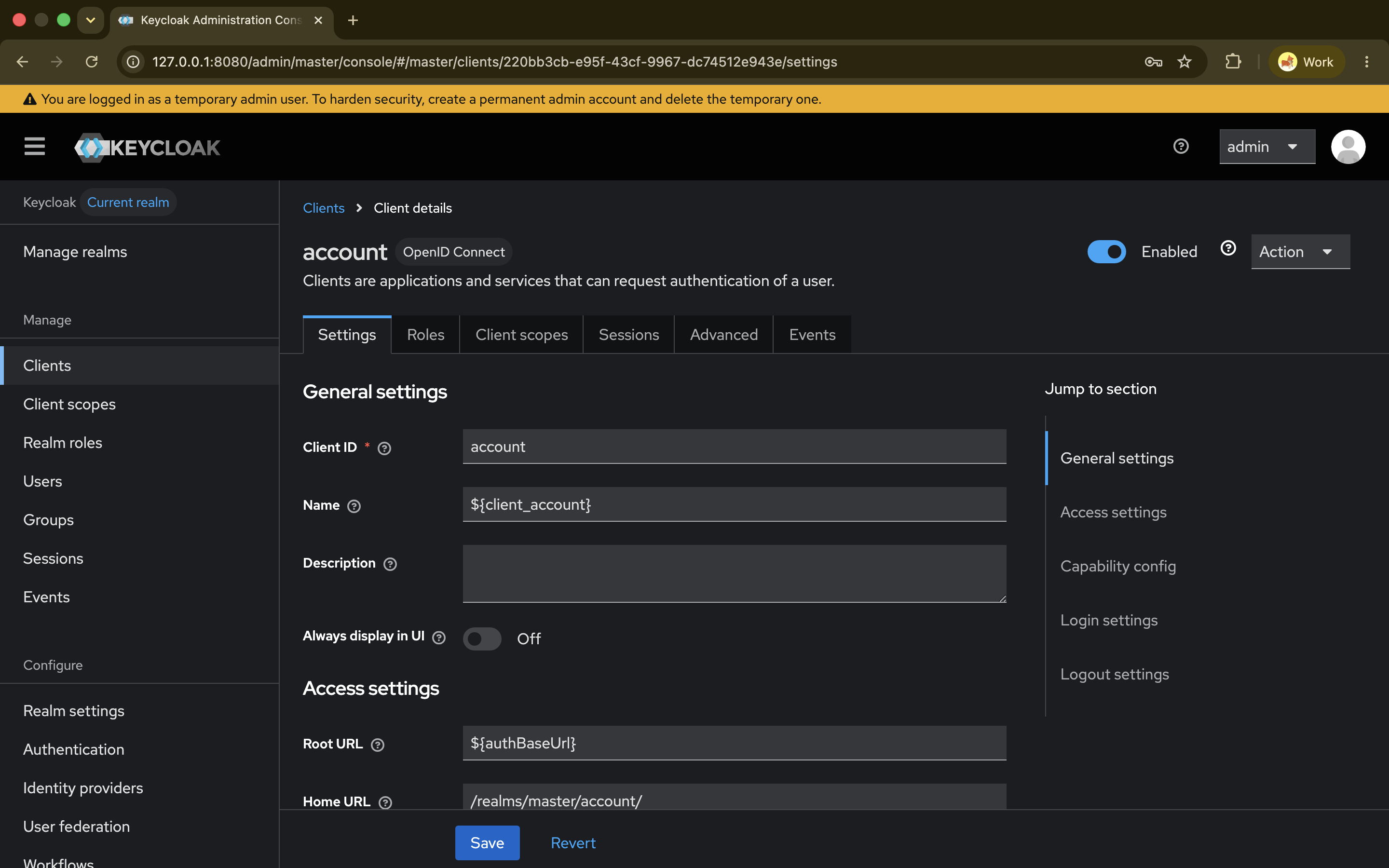1389x868 pixels.
Task: Show help for the Name field
Action: (354, 506)
